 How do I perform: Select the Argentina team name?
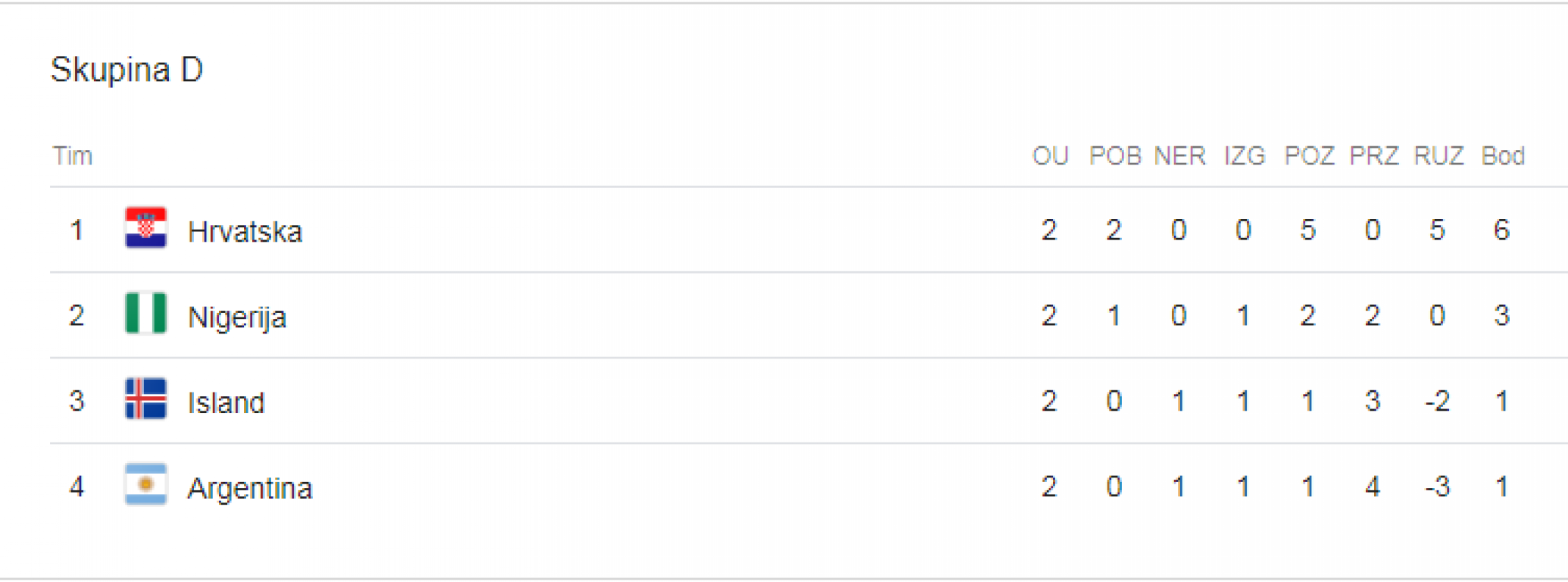click(250, 488)
